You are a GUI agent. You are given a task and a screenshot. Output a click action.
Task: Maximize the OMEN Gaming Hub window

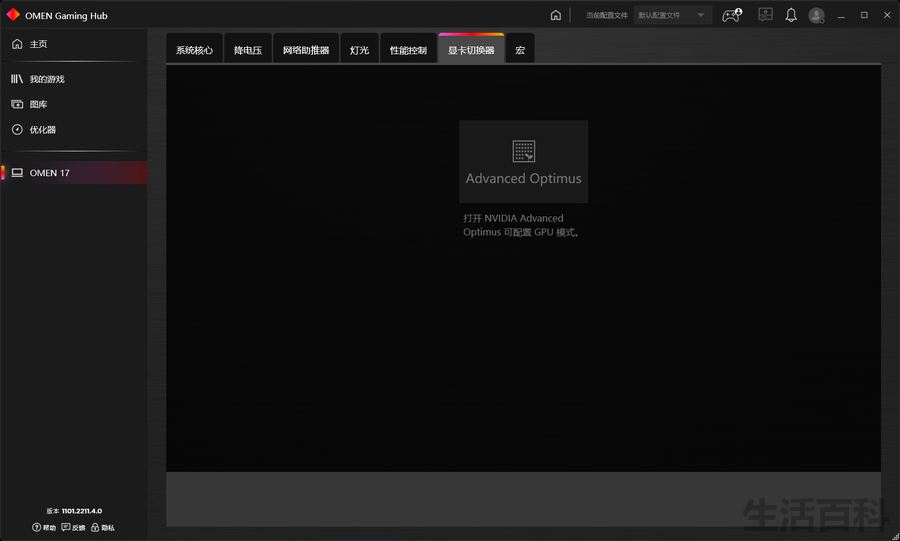click(864, 15)
